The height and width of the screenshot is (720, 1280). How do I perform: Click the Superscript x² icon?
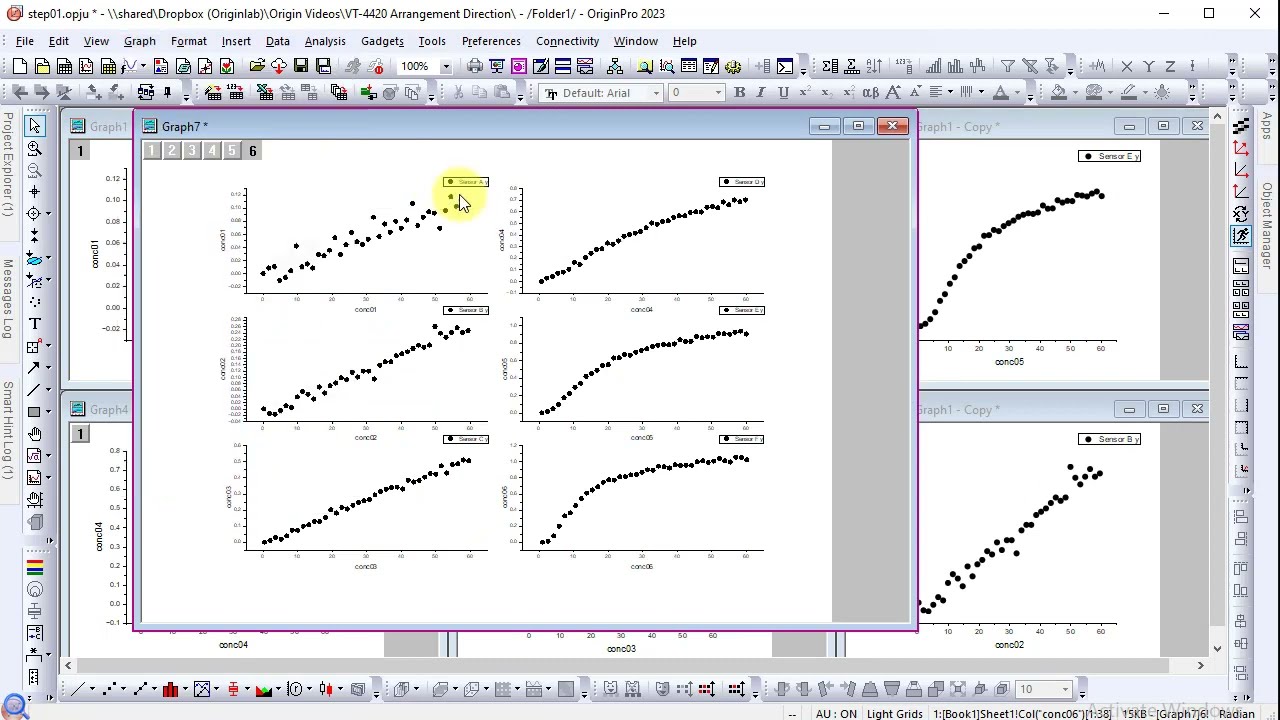coord(805,92)
